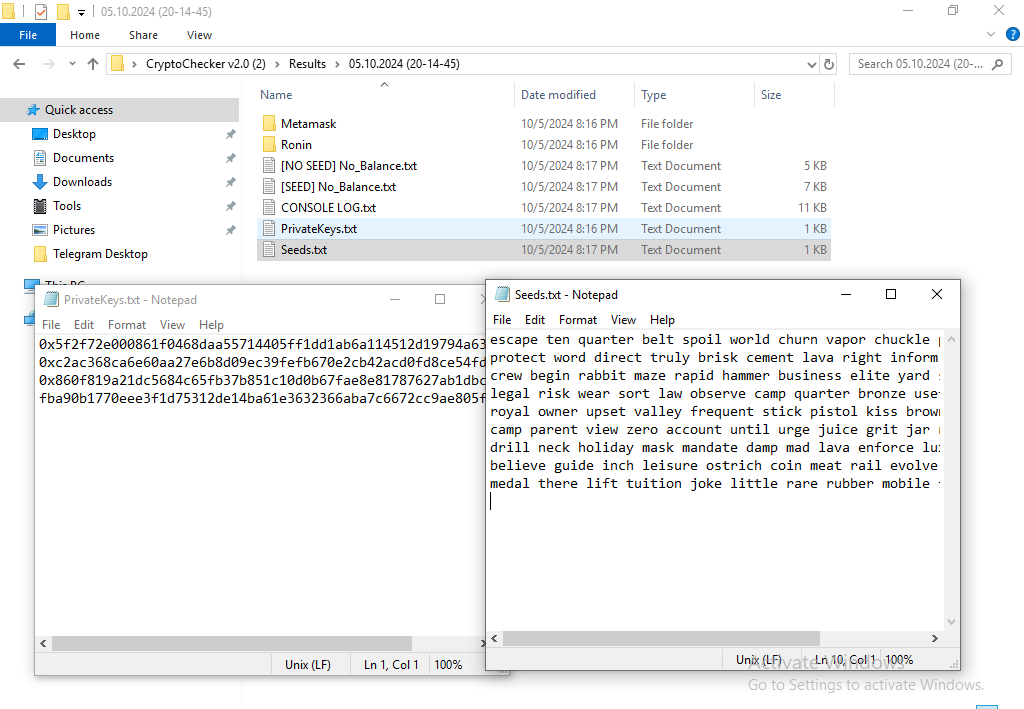Select the Ronin folder icon
This screenshot has height=709, width=1024.
(x=268, y=145)
